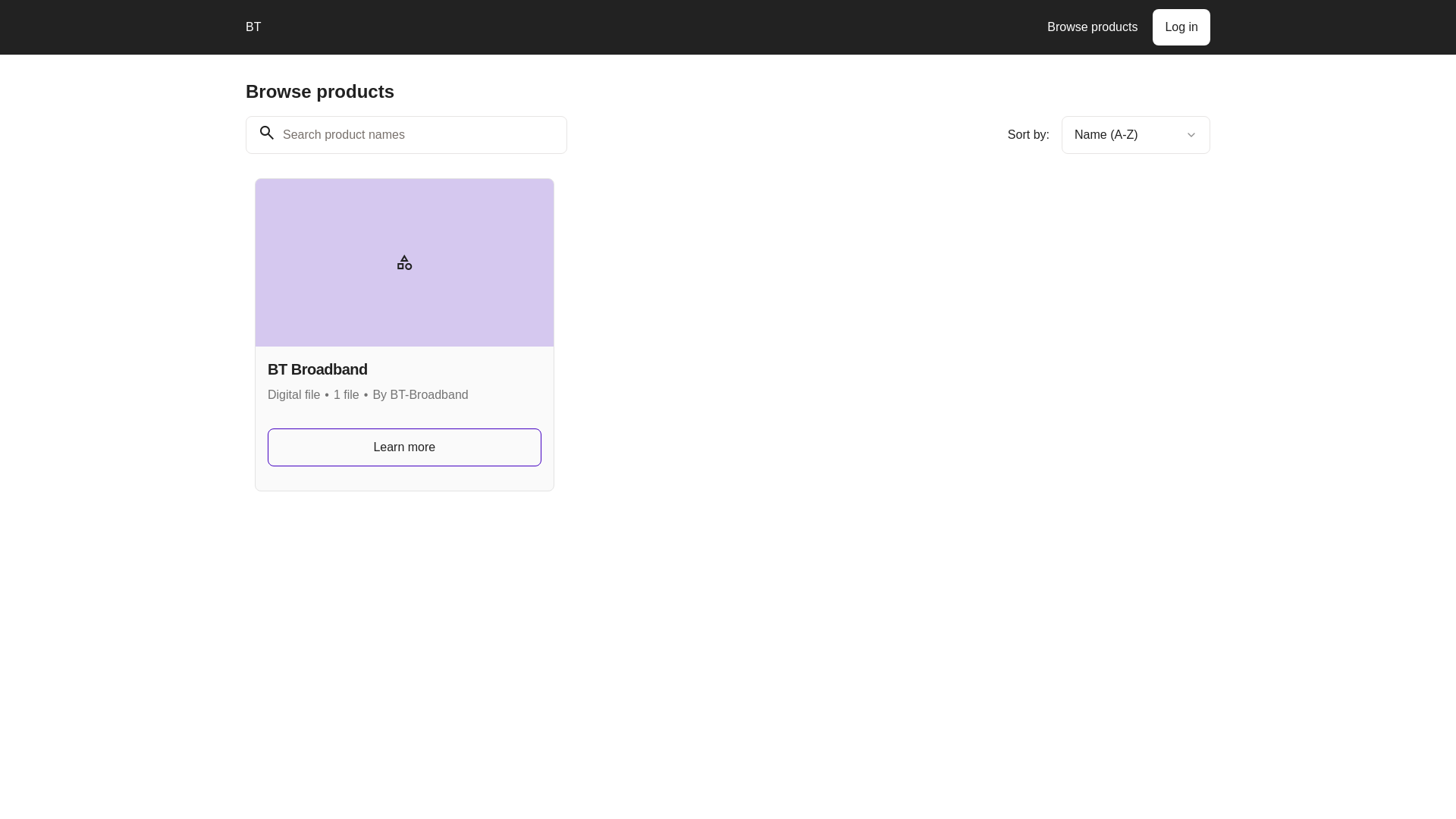Click the 'By BT-Broadband' author text
Image resolution: width=1456 pixels, height=819 pixels.
pyautogui.click(x=420, y=395)
